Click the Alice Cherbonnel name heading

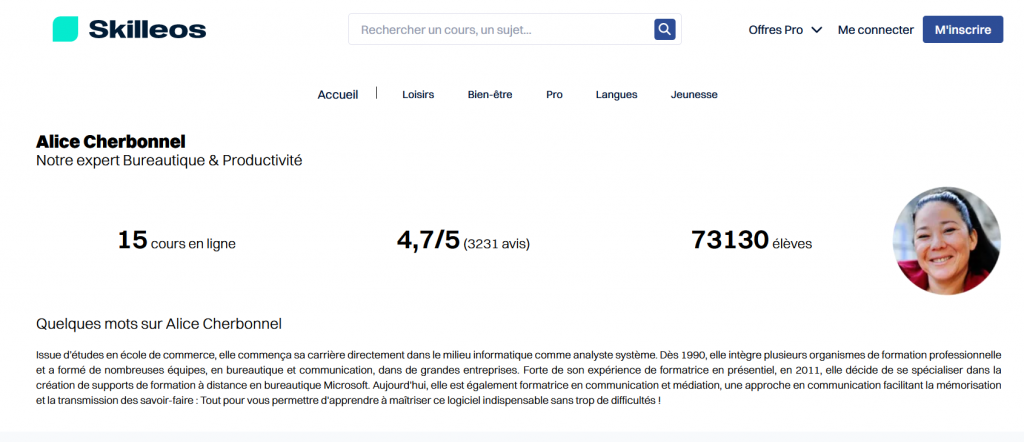click(x=111, y=142)
